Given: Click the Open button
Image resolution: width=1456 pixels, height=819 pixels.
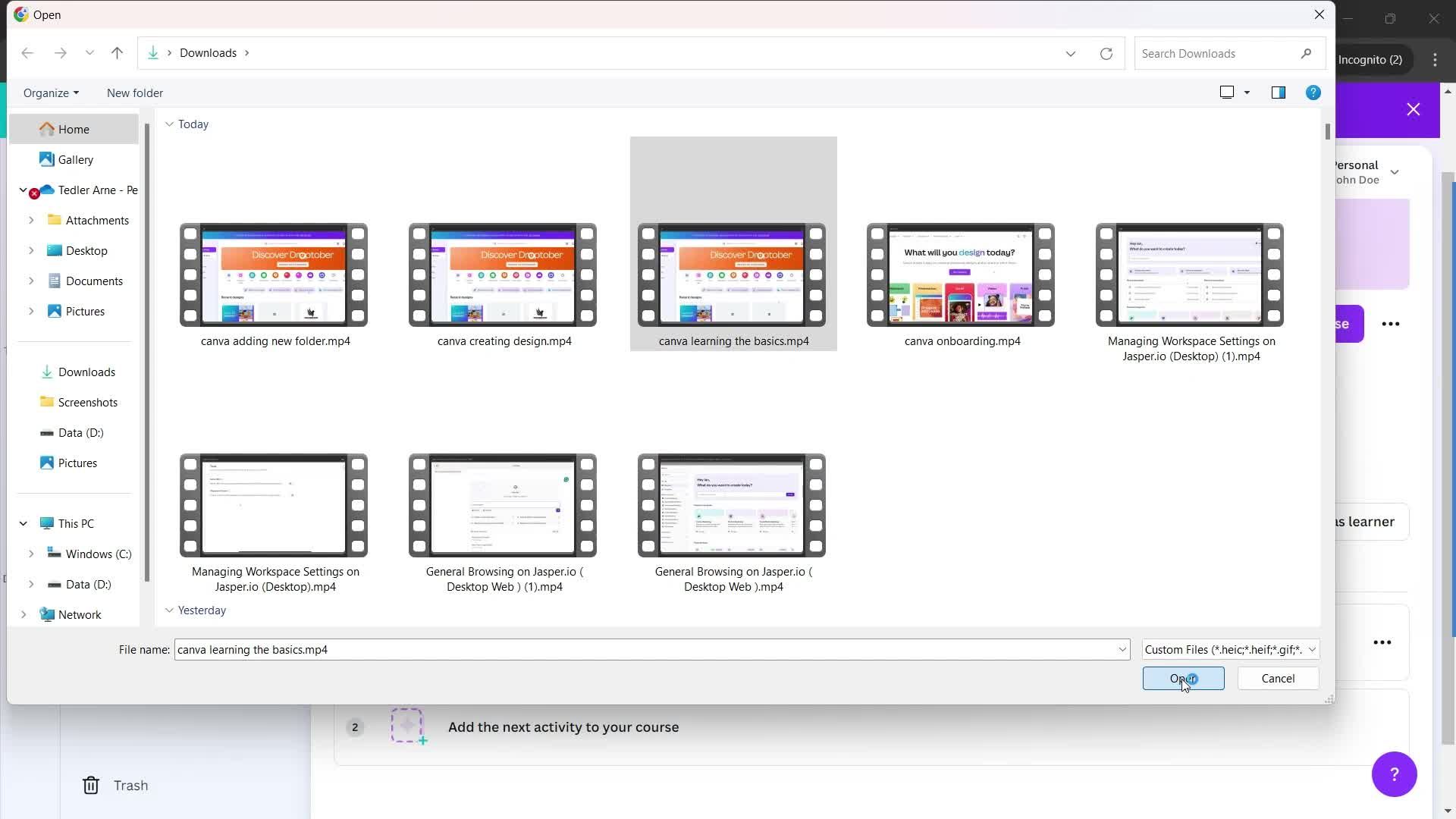Looking at the screenshot, I should click(x=1183, y=679).
